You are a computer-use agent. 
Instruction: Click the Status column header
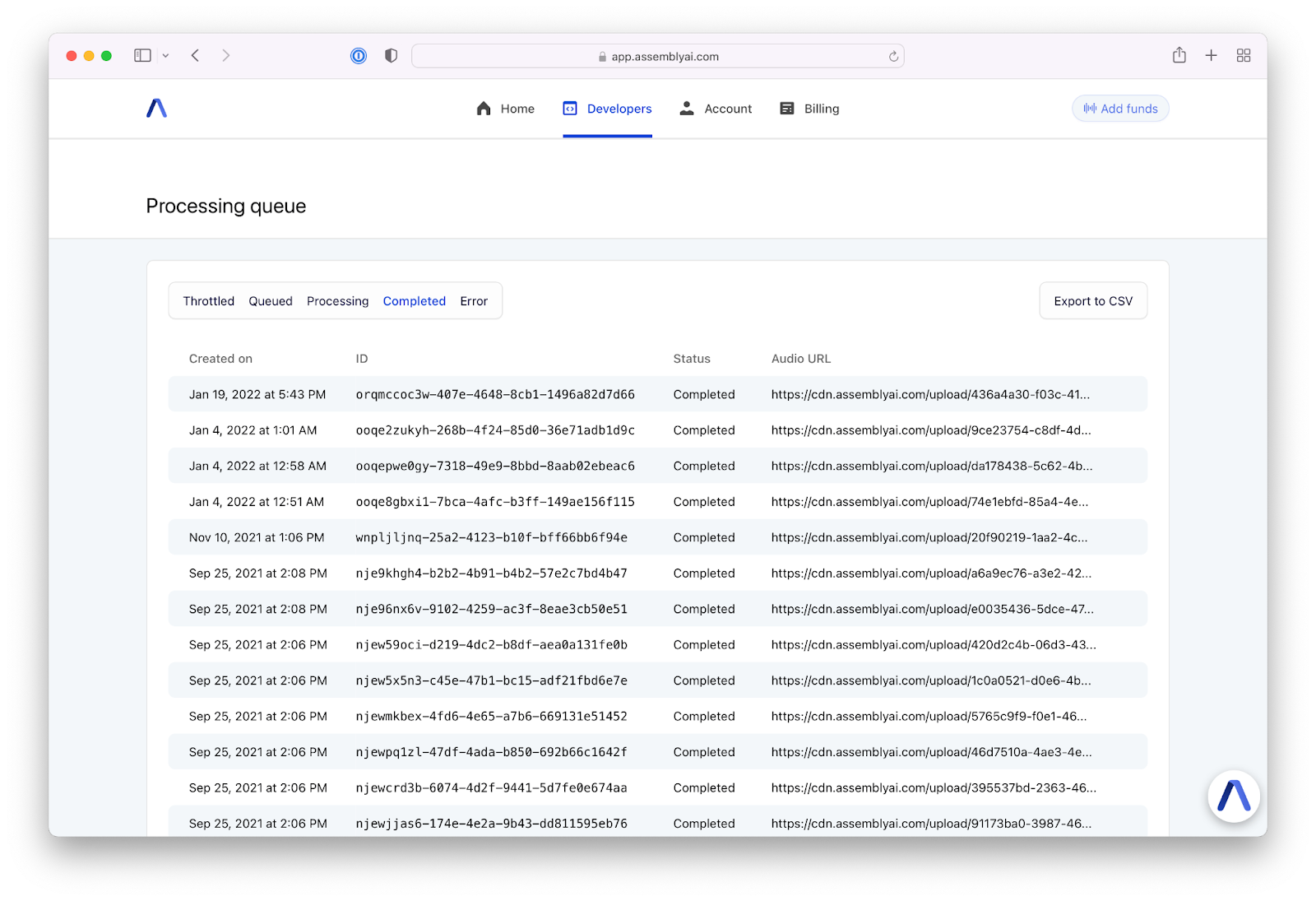point(692,359)
